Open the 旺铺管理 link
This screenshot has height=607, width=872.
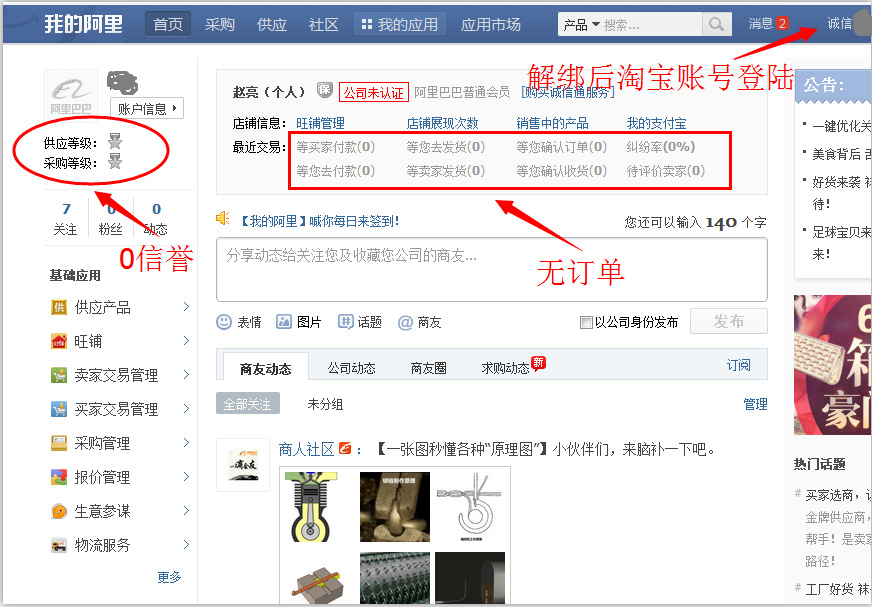[320, 123]
